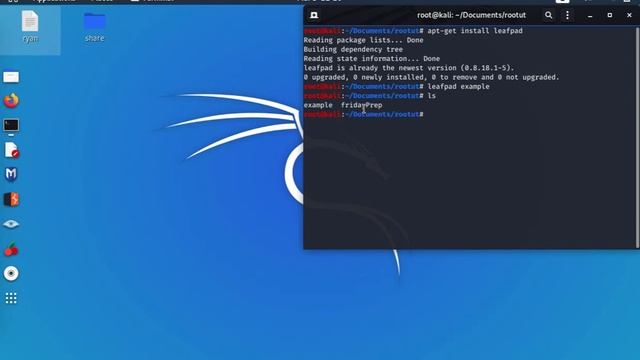The image size is (640, 360).
Task: Click the terminal vertical scrollbar
Action: click(637, 137)
